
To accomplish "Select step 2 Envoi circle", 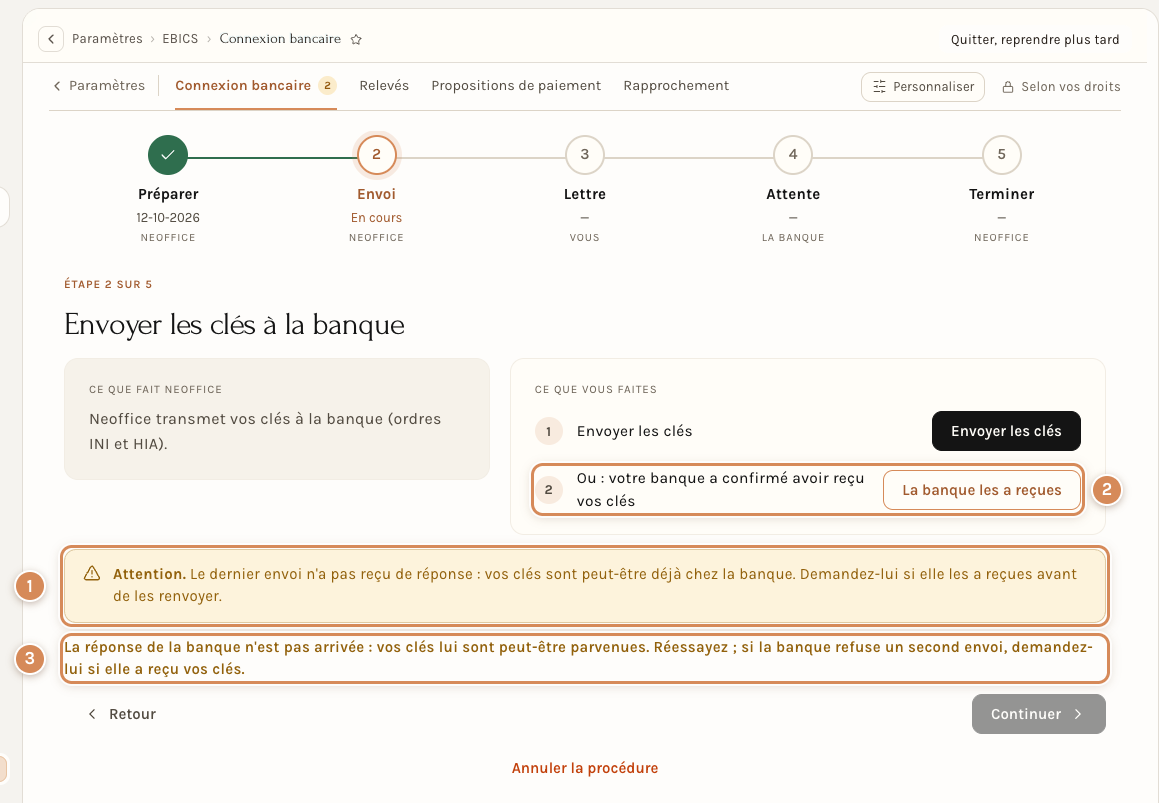I will pos(376,155).
